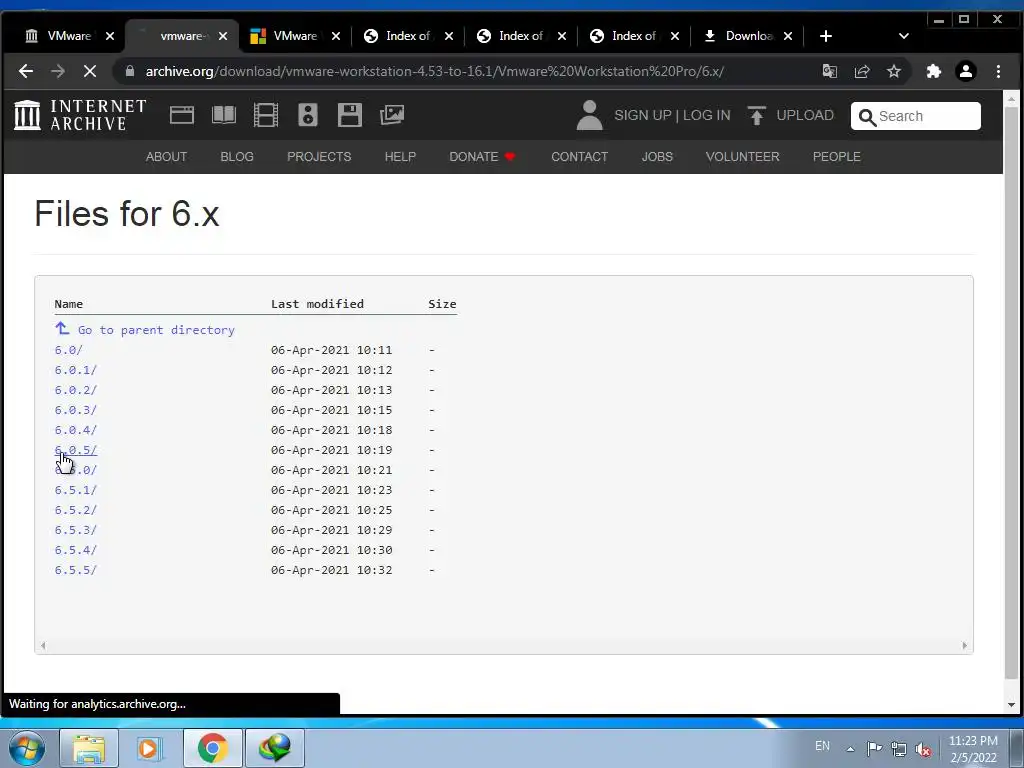The height and width of the screenshot is (768, 1024).
Task: Open the Texts book icon
Action: click(x=223, y=115)
